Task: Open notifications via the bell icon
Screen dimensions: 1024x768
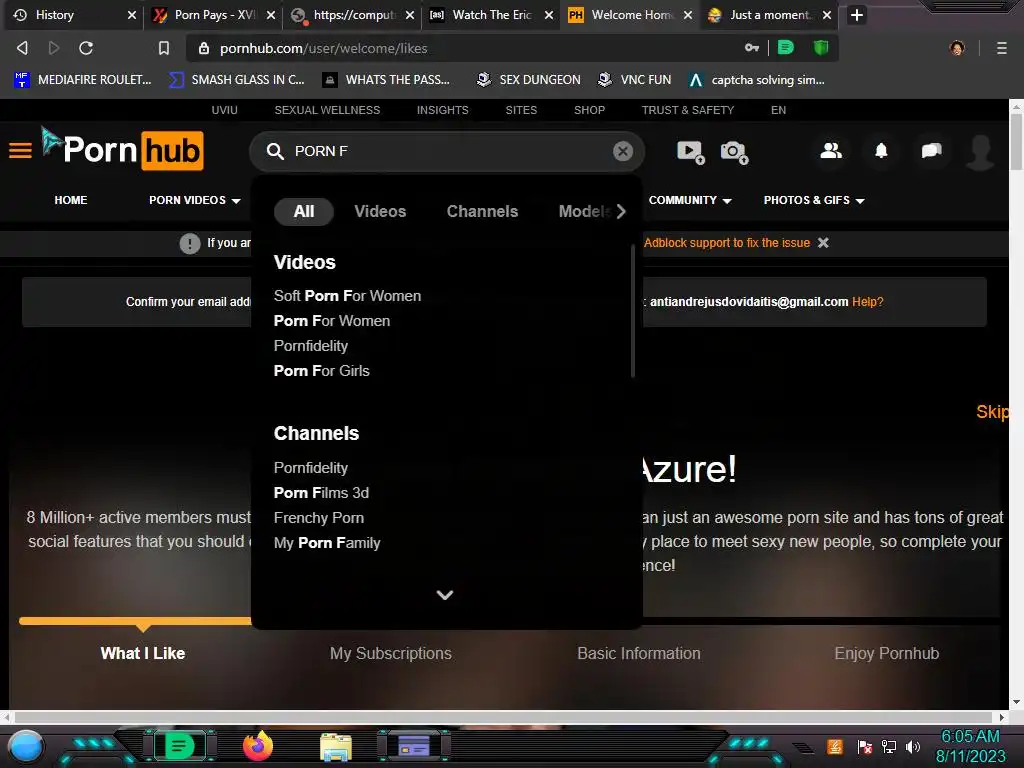Action: (x=881, y=151)
